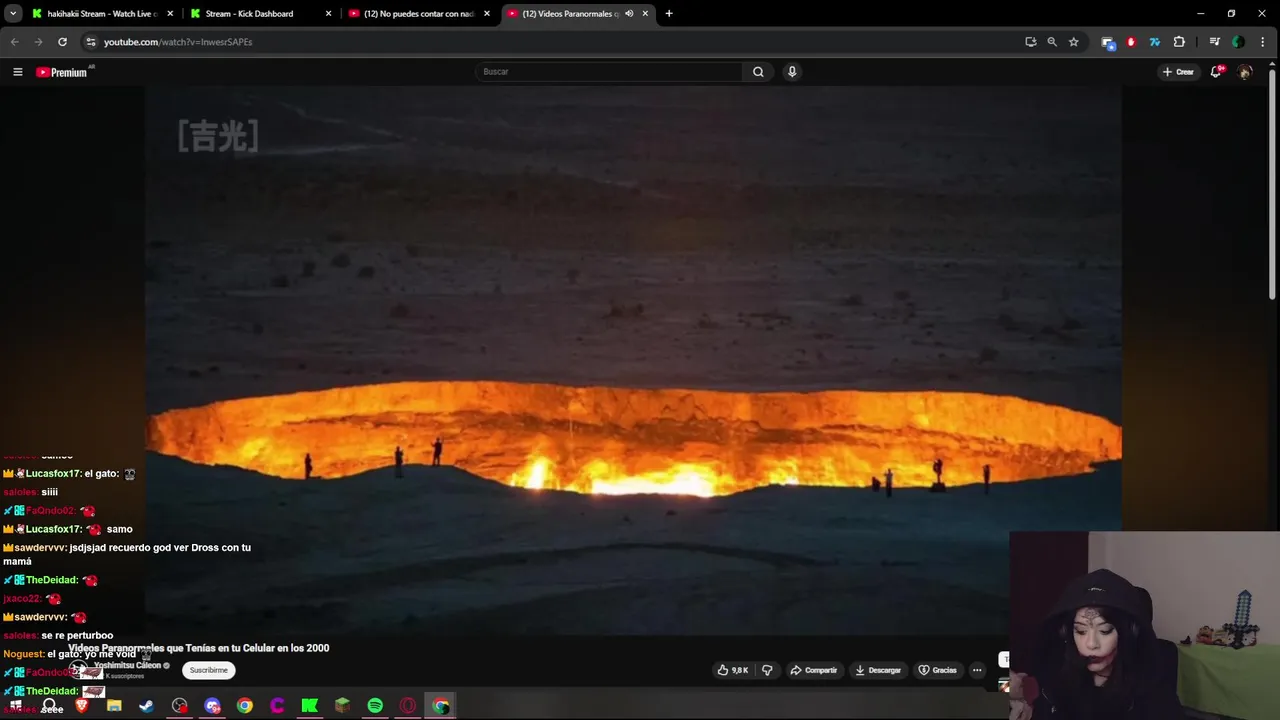The width and height of the screenshot is (1280, 720).
Task: Open Yoshimitsu Cáleon channel name link
Action: tap(127, 666)
